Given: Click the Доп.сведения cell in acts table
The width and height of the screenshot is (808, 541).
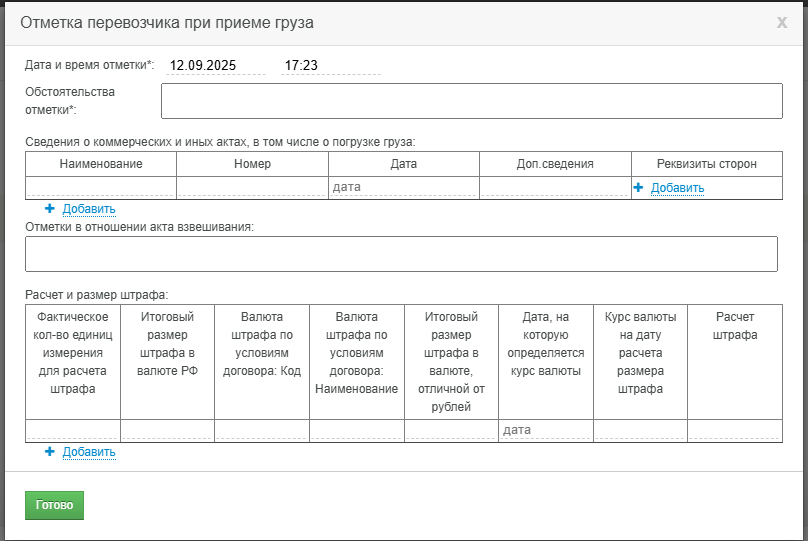Looking at the screenshot, I should pos(555,187).
